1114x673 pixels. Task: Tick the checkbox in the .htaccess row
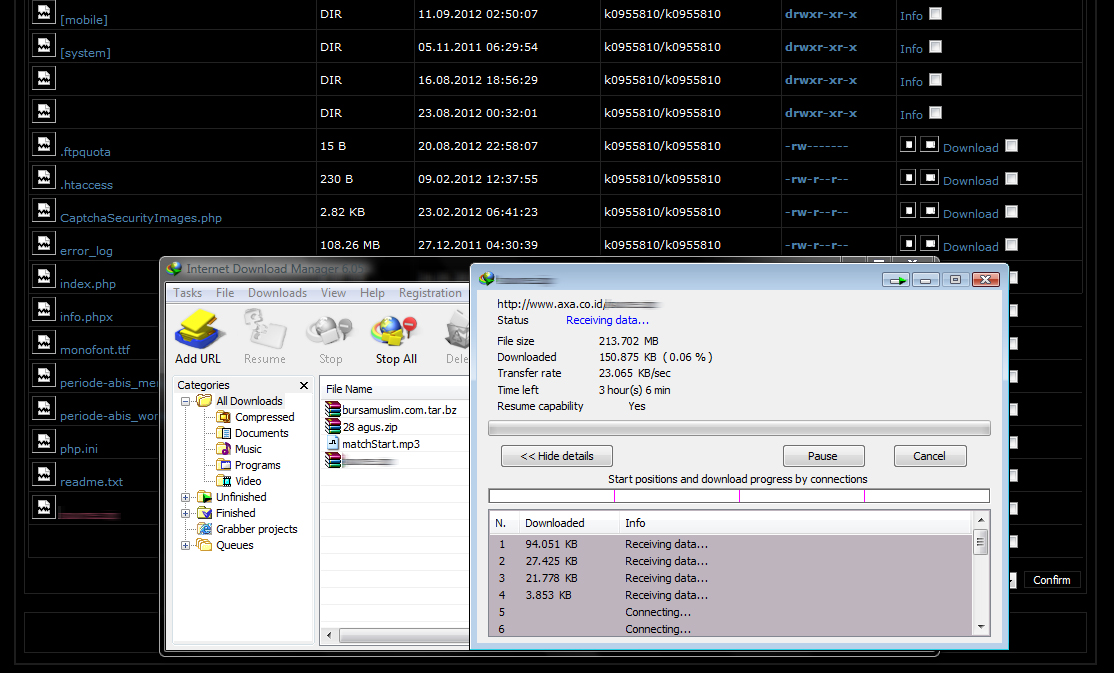[x=1012, y=178]
